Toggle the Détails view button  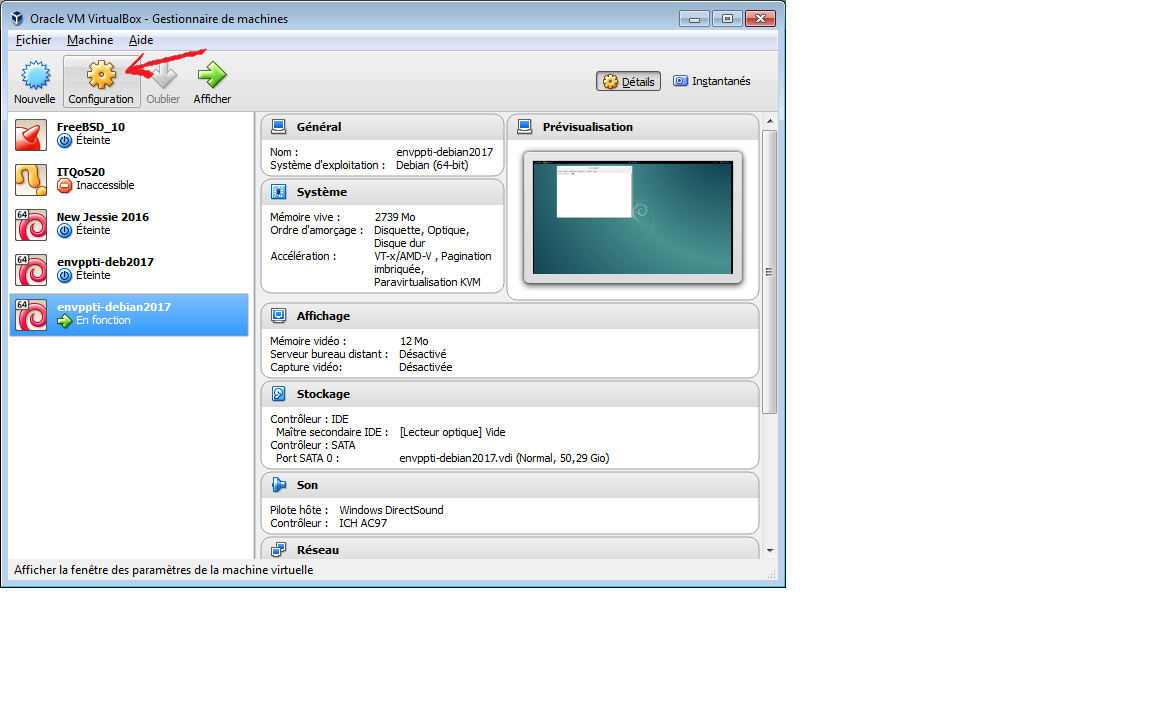[629, 82]
